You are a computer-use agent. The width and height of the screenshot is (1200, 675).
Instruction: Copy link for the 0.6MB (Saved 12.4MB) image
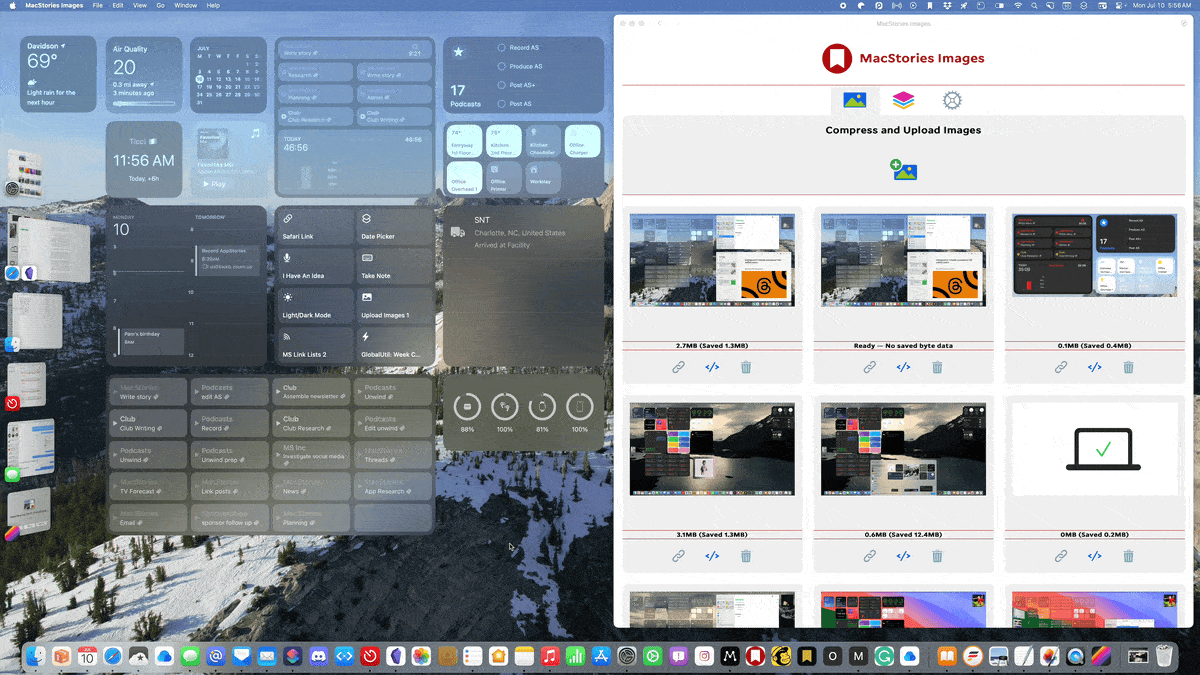click(870, 556)
